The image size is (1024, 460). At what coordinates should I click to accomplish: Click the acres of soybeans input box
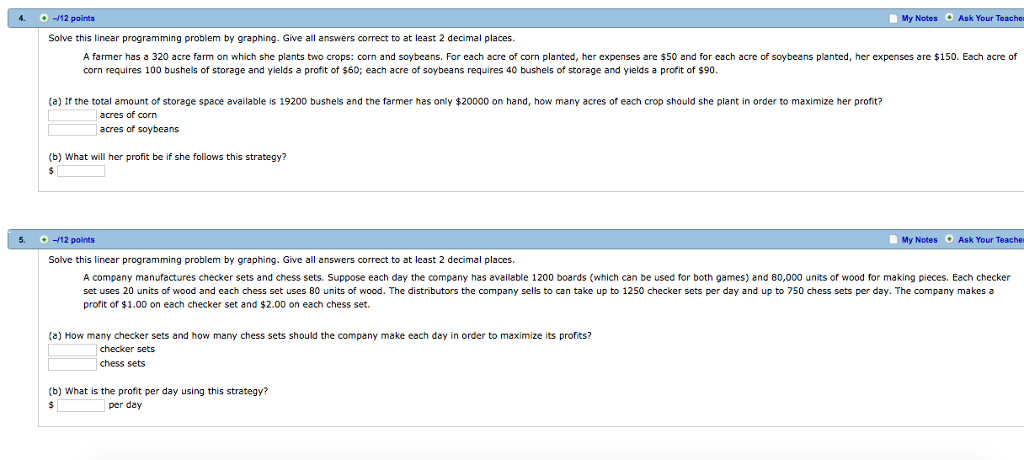pyautogui.click(x=72, y=129)
